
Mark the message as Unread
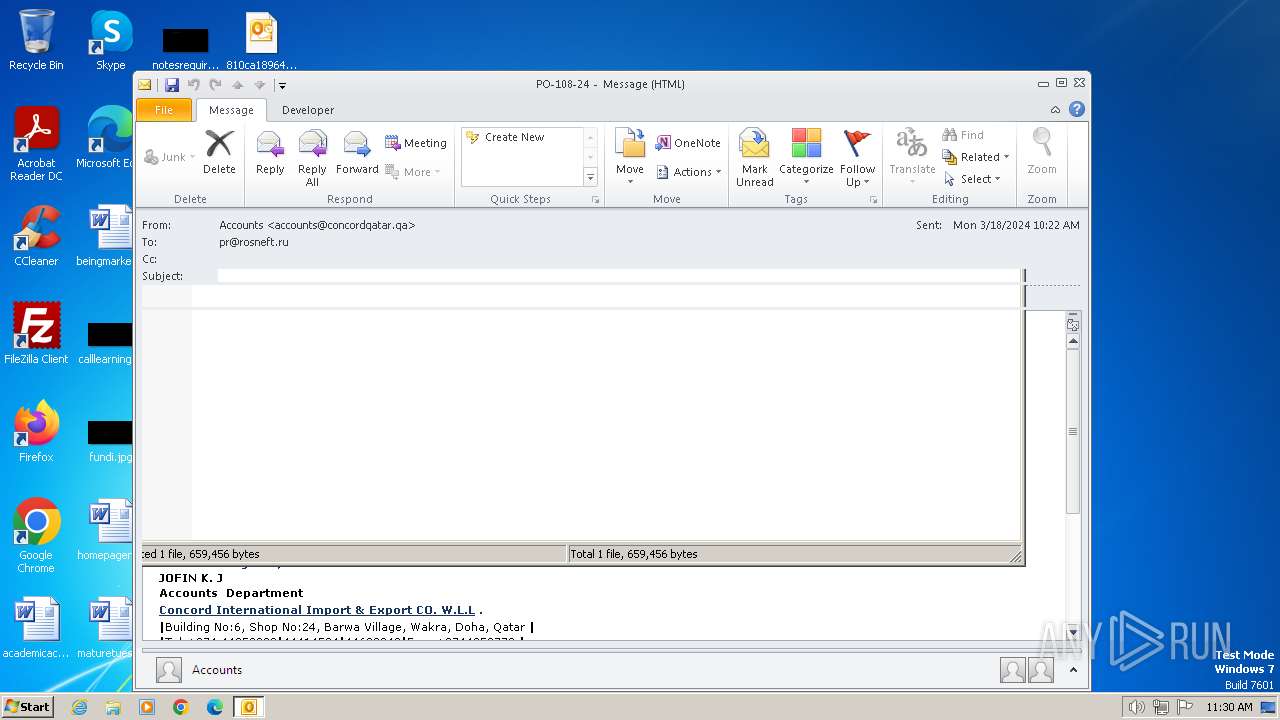pyautogui.click(x=754, y=158)
